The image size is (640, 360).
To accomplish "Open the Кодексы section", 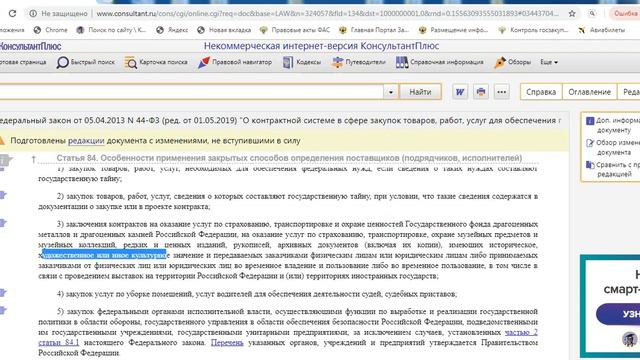I will [x=302, y=62].
